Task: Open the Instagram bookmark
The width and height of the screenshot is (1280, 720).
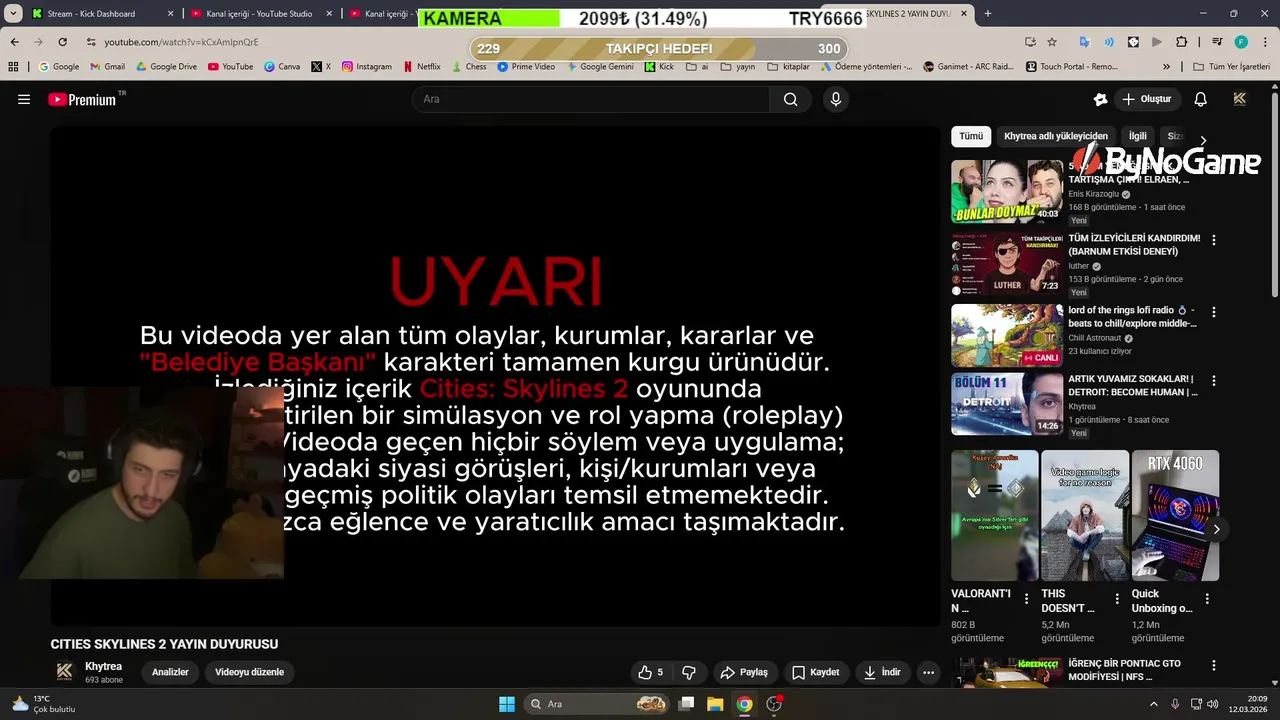Action: (x=366, y=66)
